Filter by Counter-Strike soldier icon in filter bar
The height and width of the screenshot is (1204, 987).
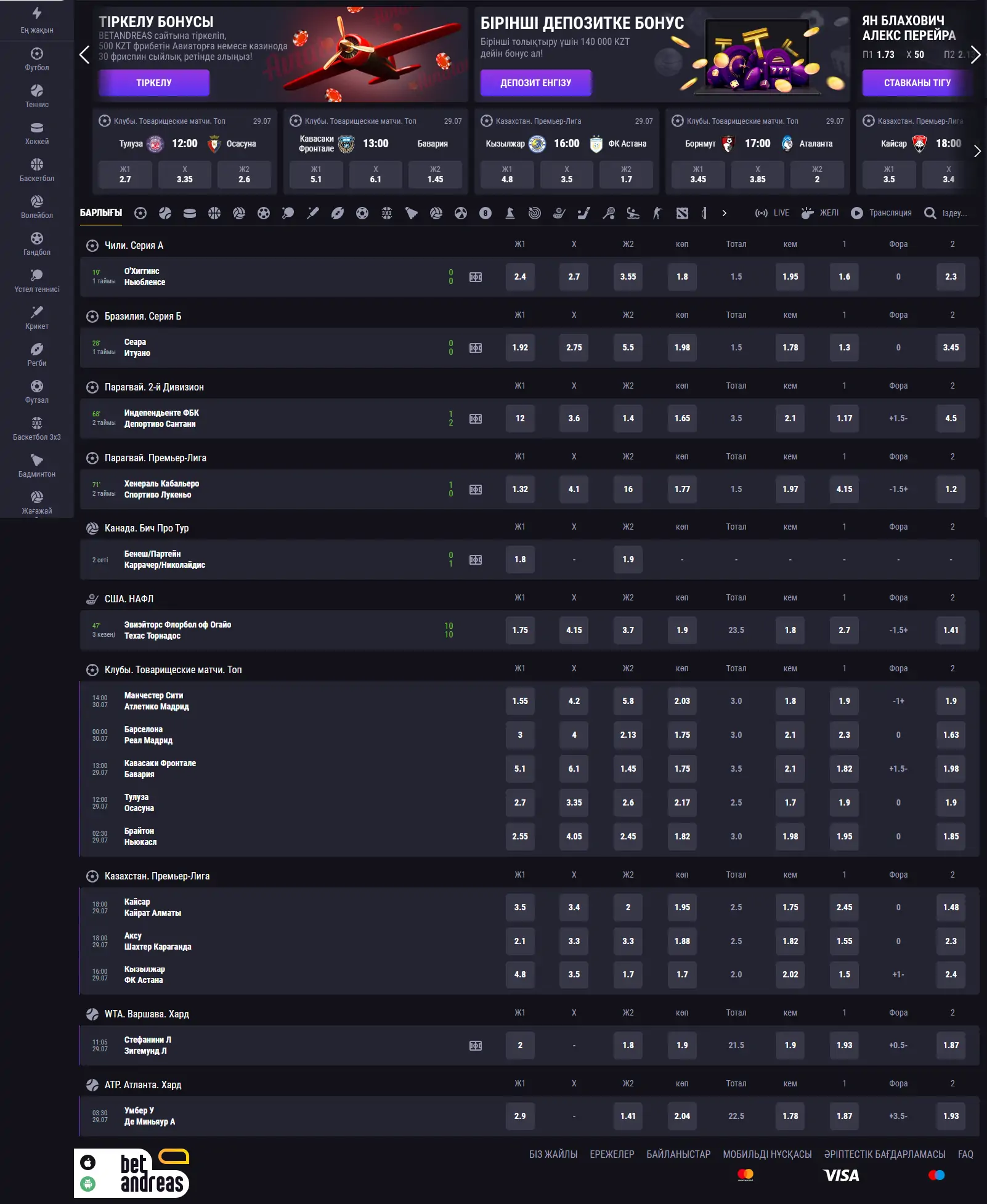(657, 213)
